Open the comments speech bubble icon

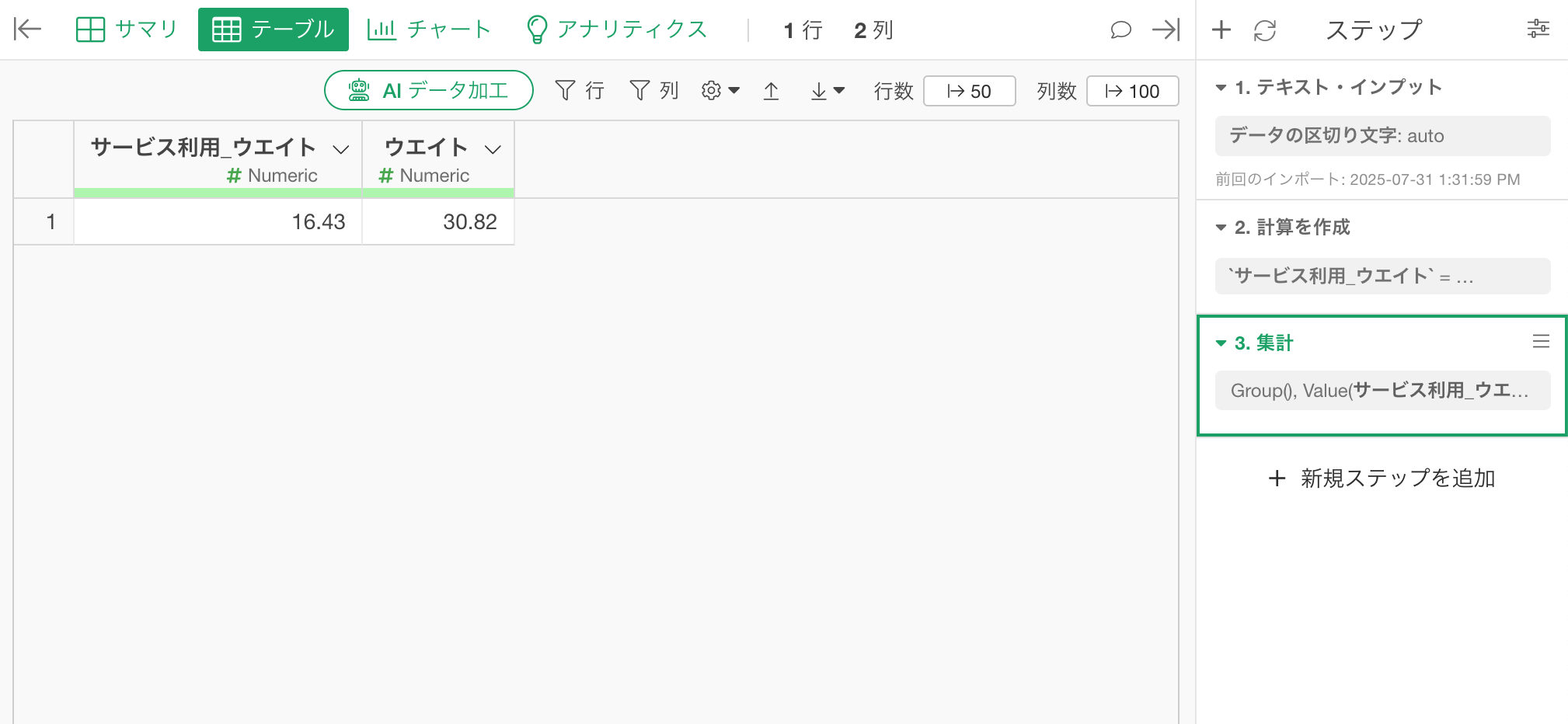tap(1120, 30)
